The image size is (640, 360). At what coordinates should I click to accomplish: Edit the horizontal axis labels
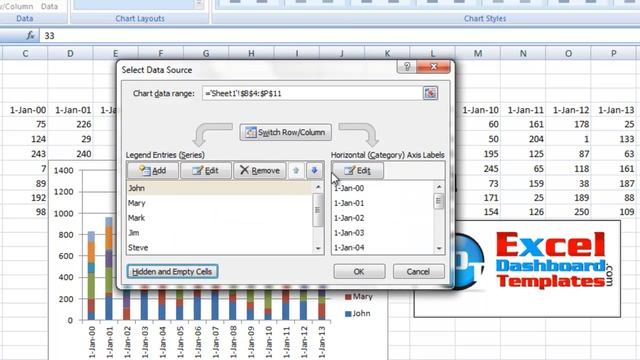tap(358, 171)
